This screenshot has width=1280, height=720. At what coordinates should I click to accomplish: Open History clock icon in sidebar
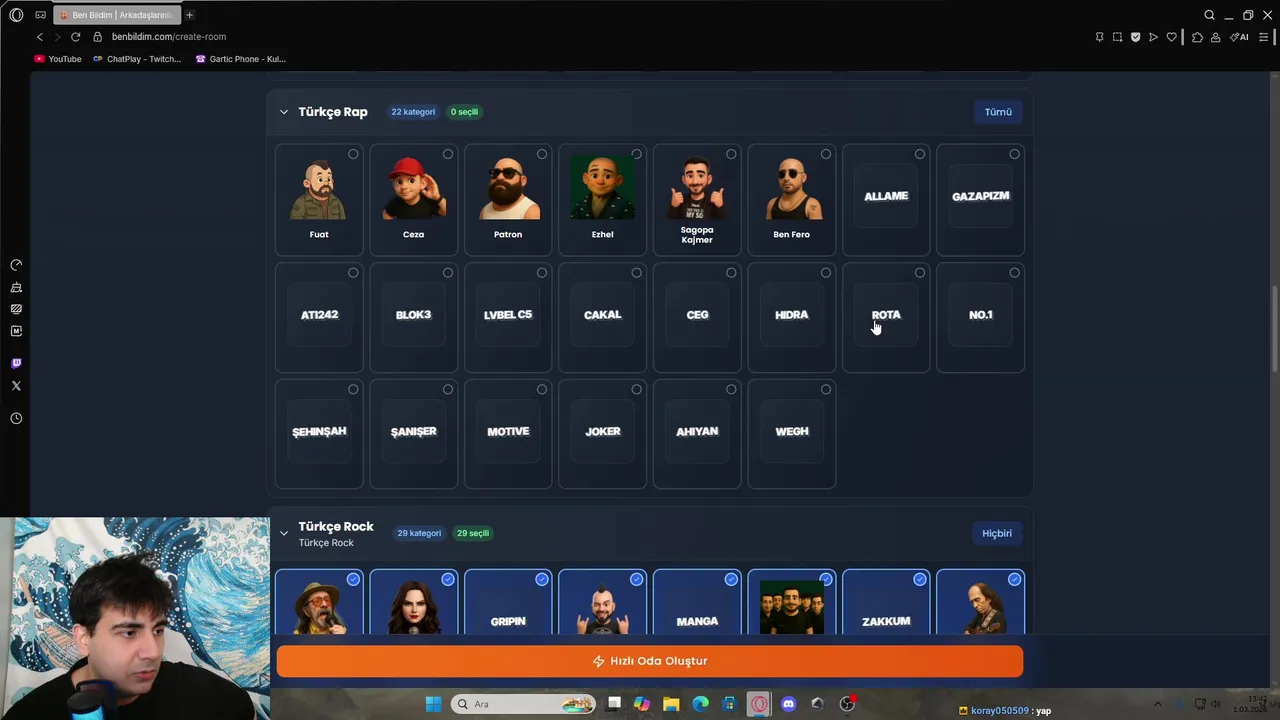(x=16, y=418)
